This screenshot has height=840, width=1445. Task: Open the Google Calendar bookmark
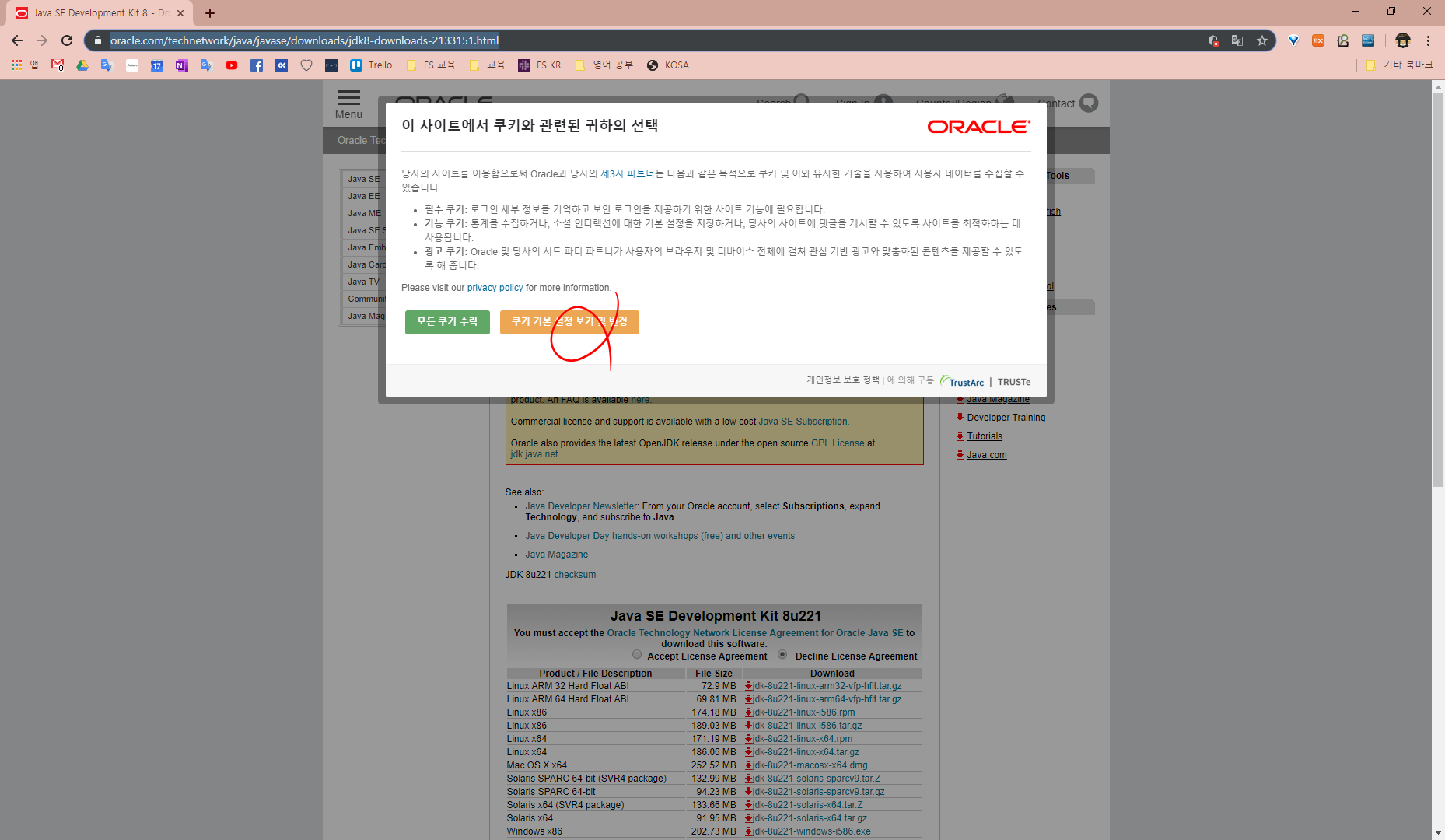[157, 65]
